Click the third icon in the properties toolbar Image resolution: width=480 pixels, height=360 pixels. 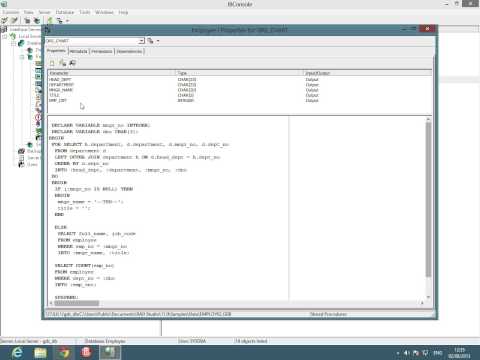(x=73, y=63)
